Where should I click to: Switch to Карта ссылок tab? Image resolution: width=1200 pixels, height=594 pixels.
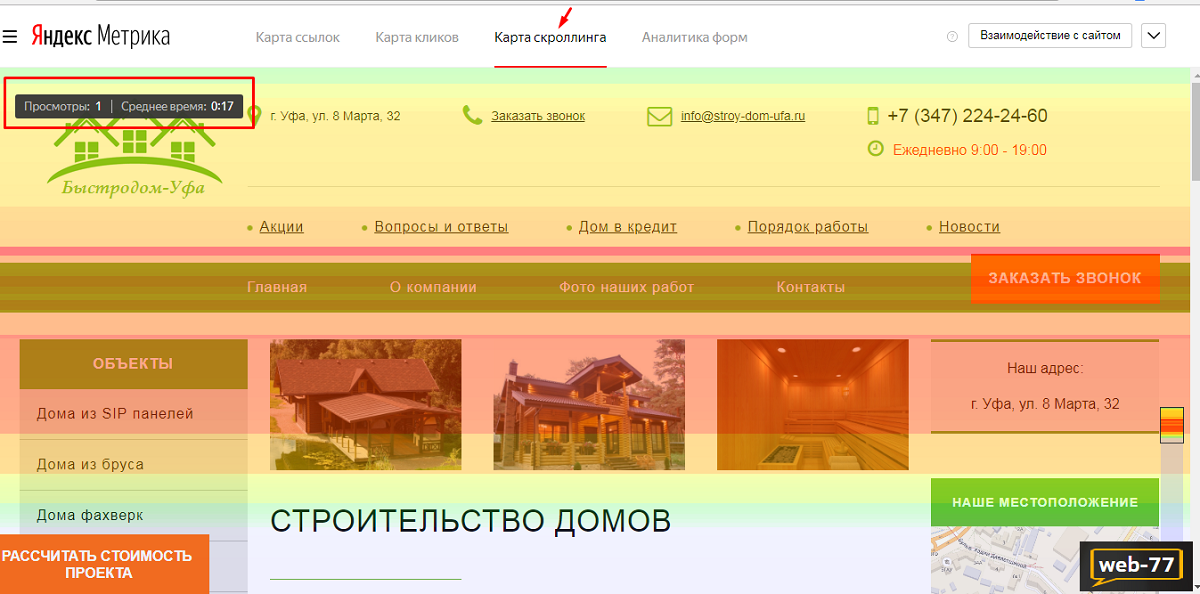coord(298,37)
